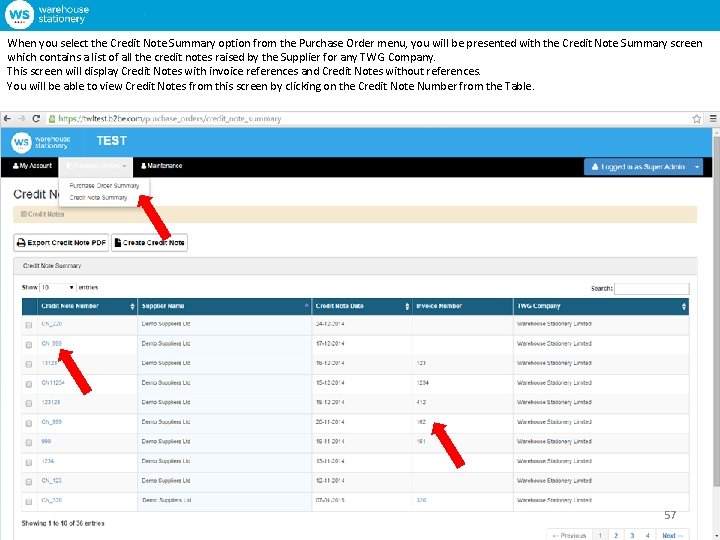This screenshot has width=720, height=540.
Task: Click 'Showing 1 to 10' entries text
Action: 63,523
